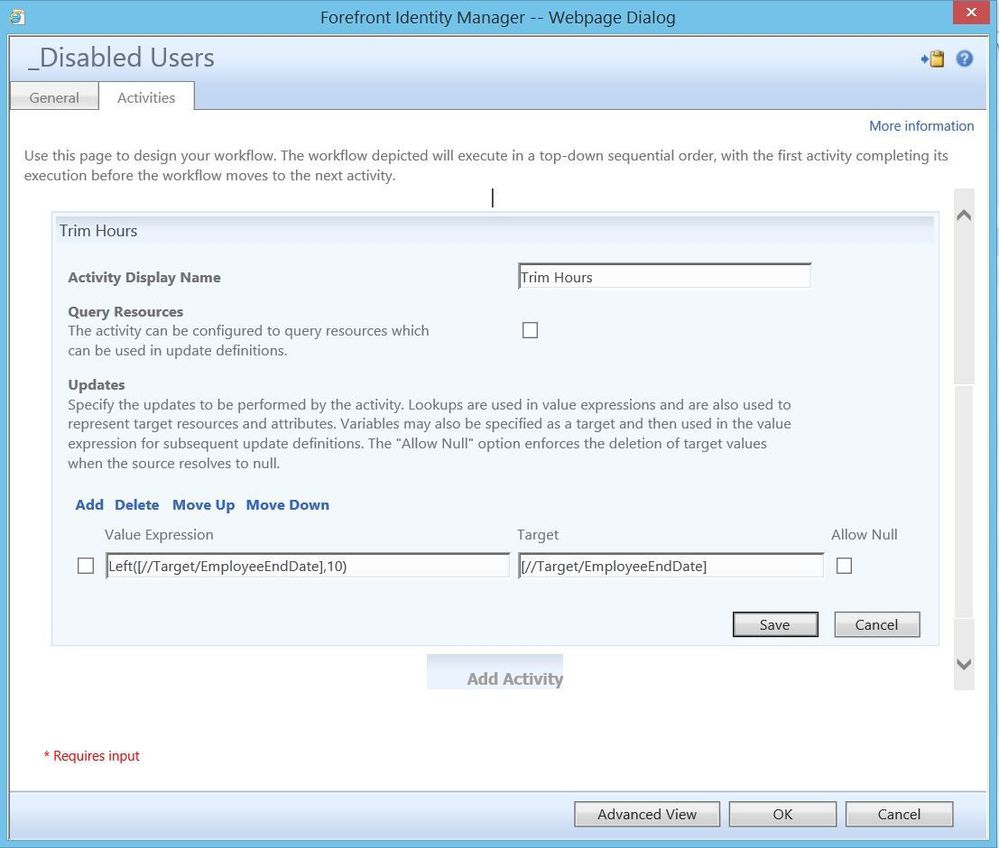Select the Activities tab
Viewport: 999px width, 848px height.
point(146,97)
